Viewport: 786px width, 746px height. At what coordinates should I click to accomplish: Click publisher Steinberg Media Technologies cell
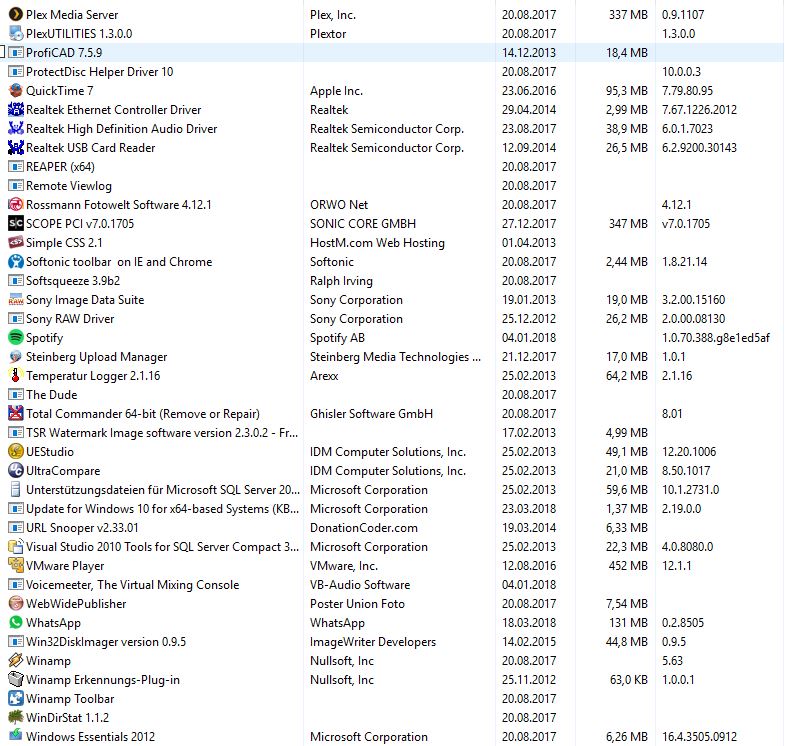tap(395, 356)
